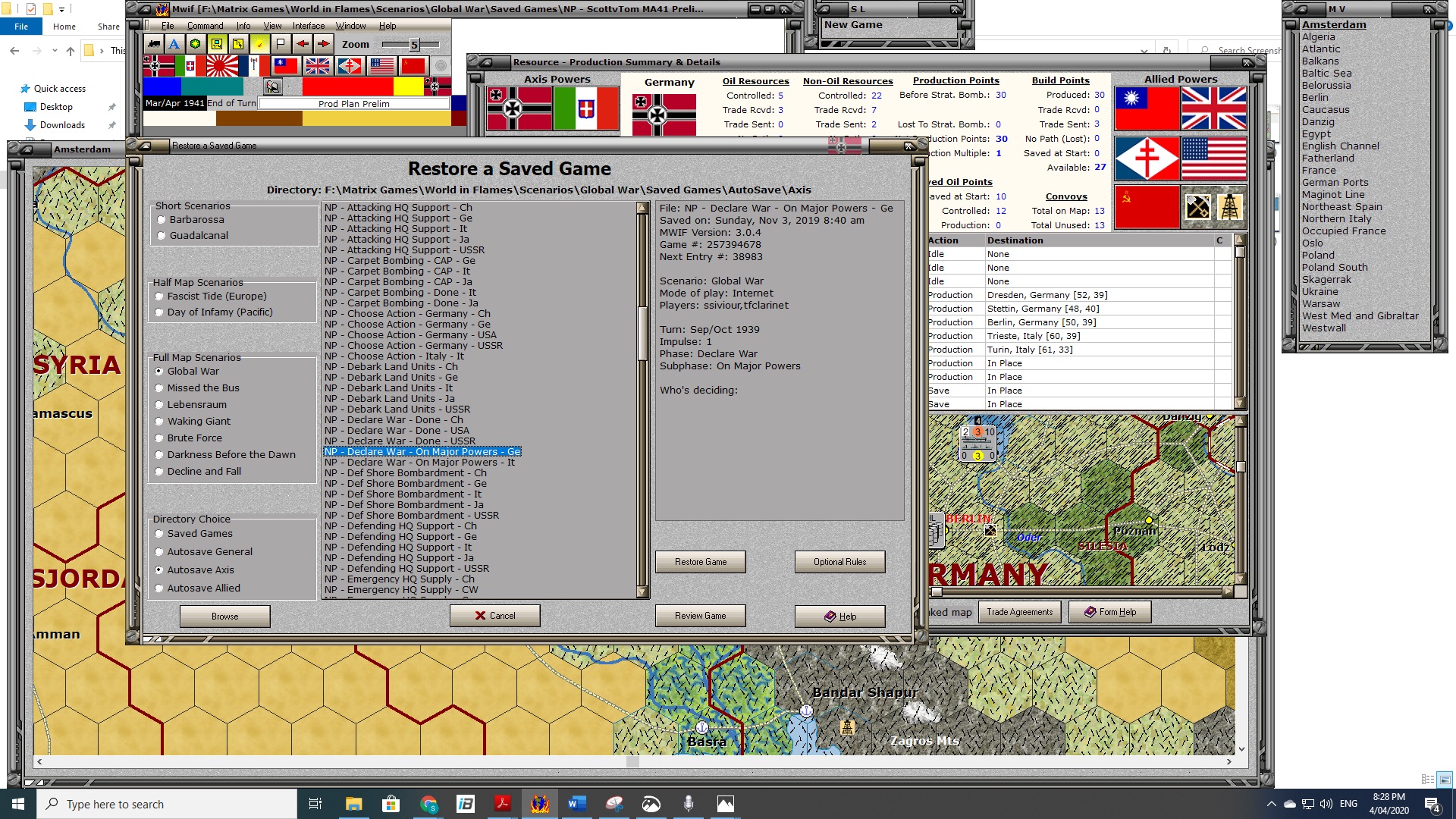The height and width of the screenshot is (819, 1456).
Task: Click the Zoom slider handle
Action: point(414,45)
